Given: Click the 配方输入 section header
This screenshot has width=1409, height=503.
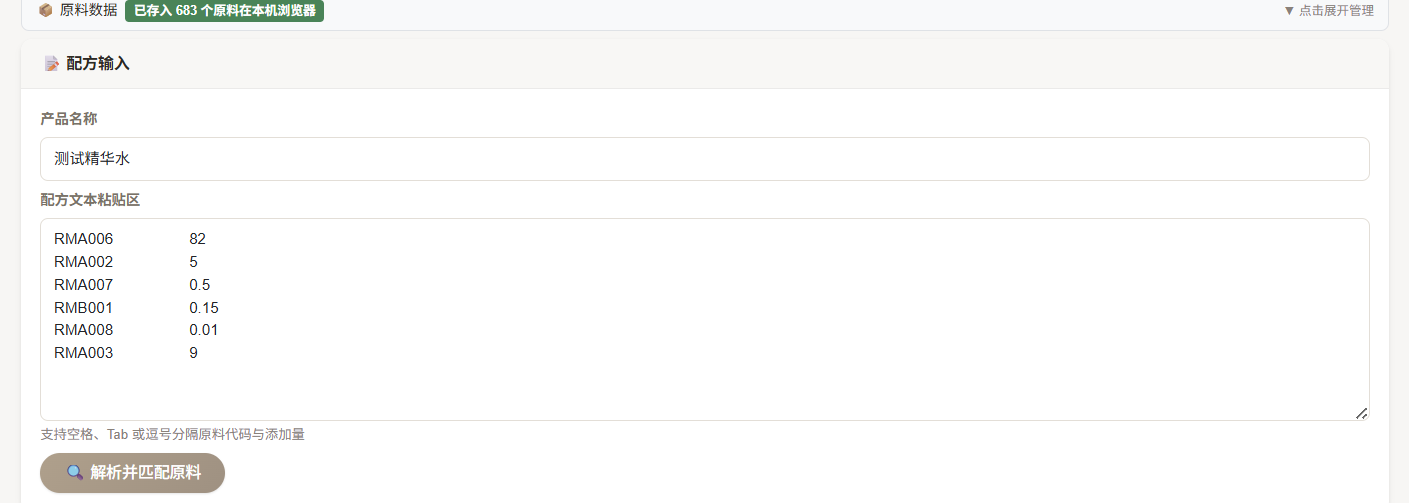Looking at the screenshot, I should (x=98, y=64).
